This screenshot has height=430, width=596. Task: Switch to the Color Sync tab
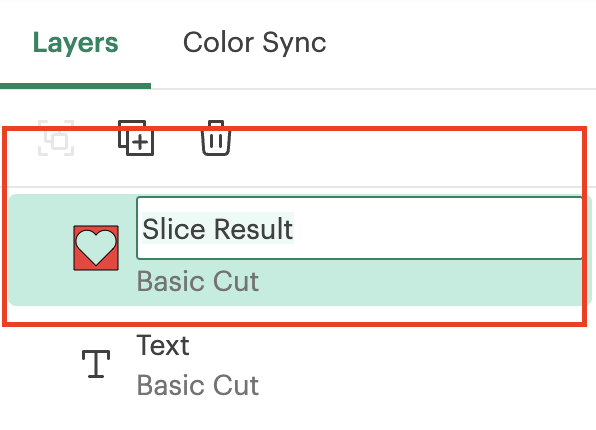tap(254, 42)
